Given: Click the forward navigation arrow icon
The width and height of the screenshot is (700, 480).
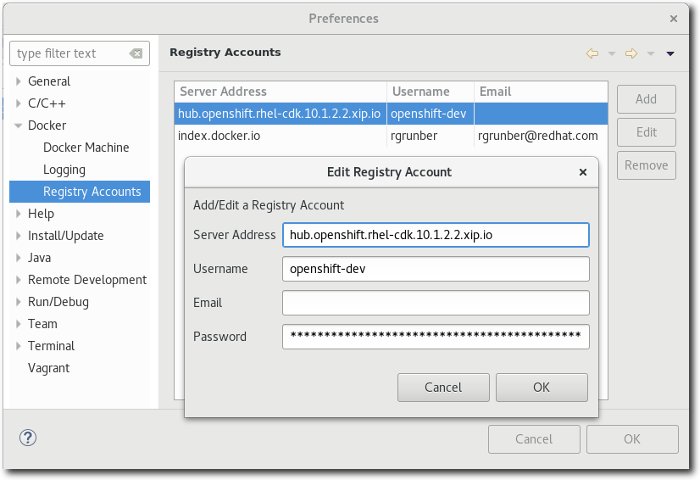Looking at the screenshot, I should coord(631,53).
